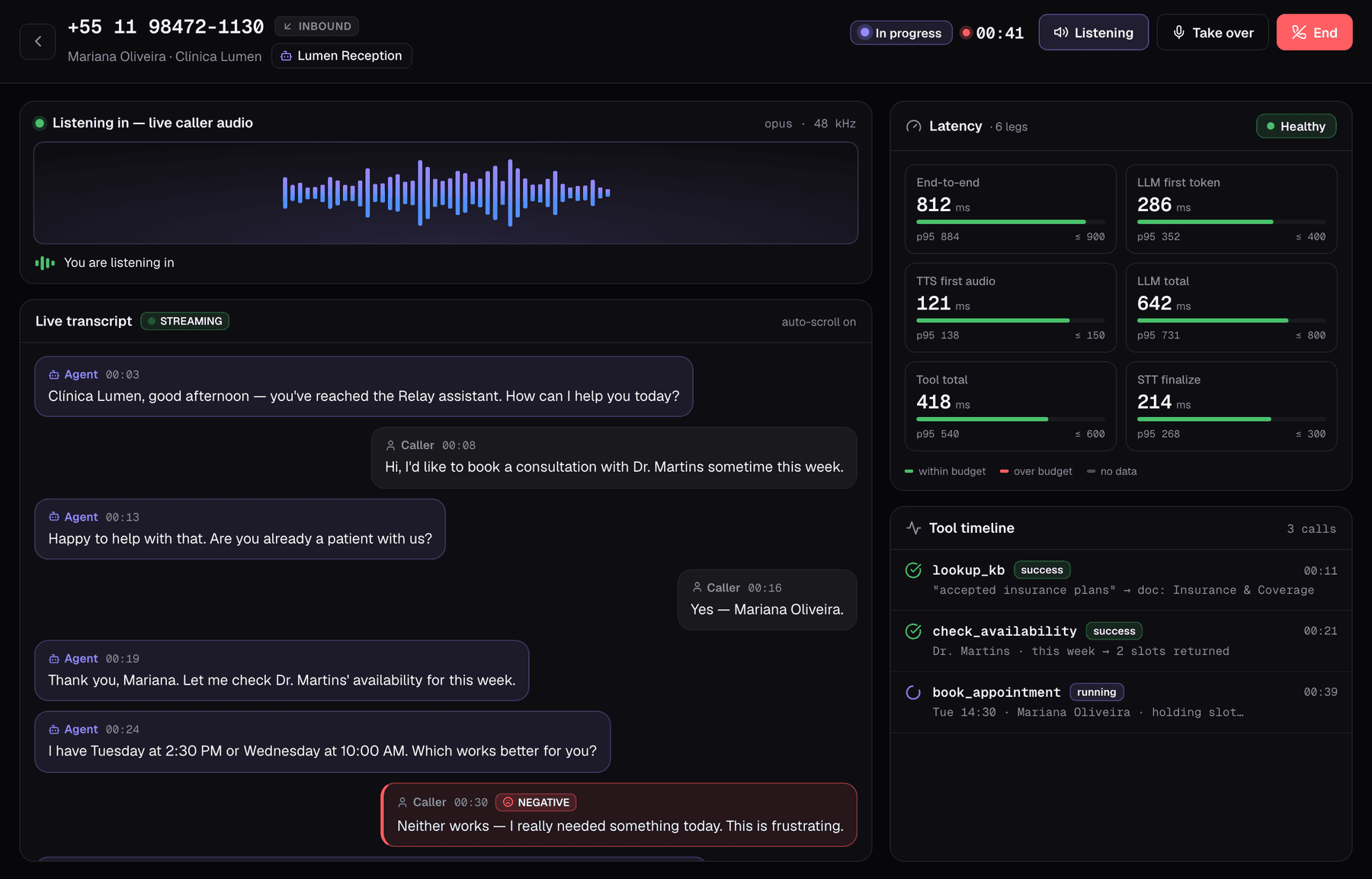Image resolution: width=1372 pixels, height=879 pixels.
Task: Click '3 calls' counter text
Action: click(1311, 528)
